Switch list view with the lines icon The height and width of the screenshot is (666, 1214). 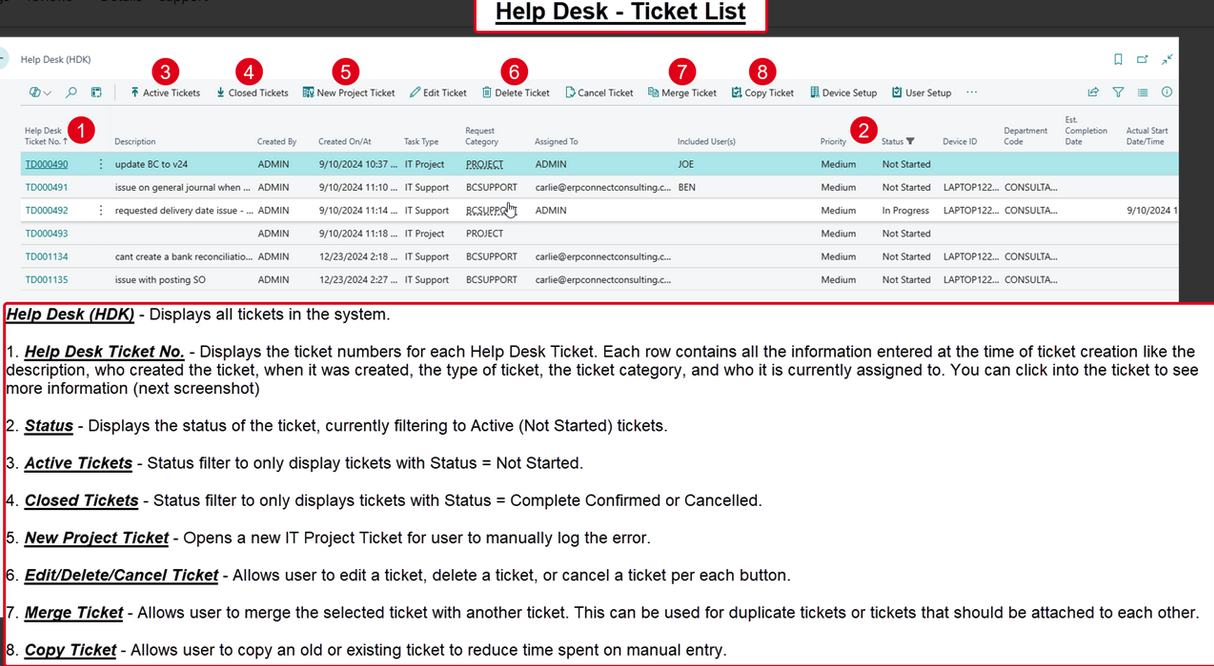1143,92
